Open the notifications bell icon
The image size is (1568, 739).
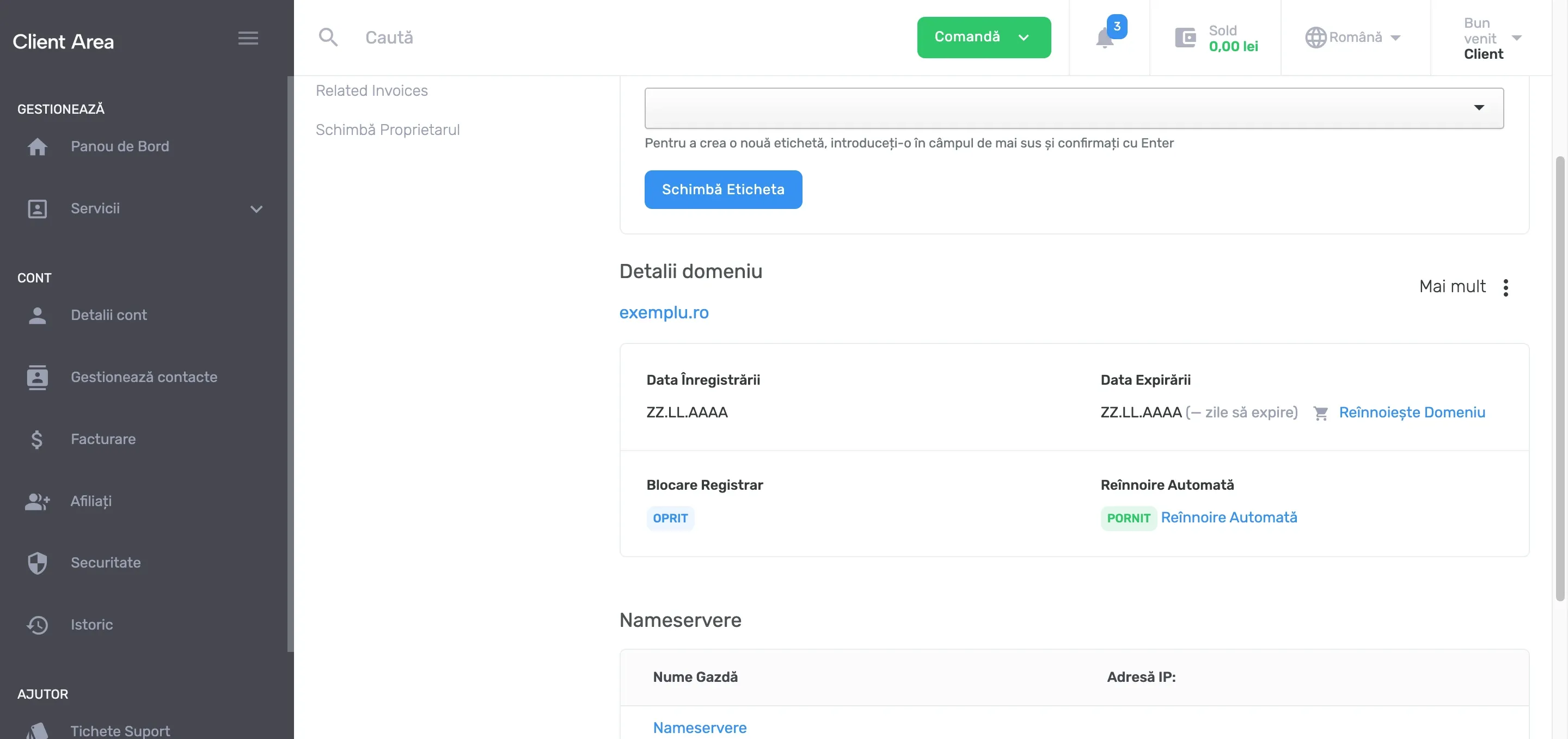1104,38
